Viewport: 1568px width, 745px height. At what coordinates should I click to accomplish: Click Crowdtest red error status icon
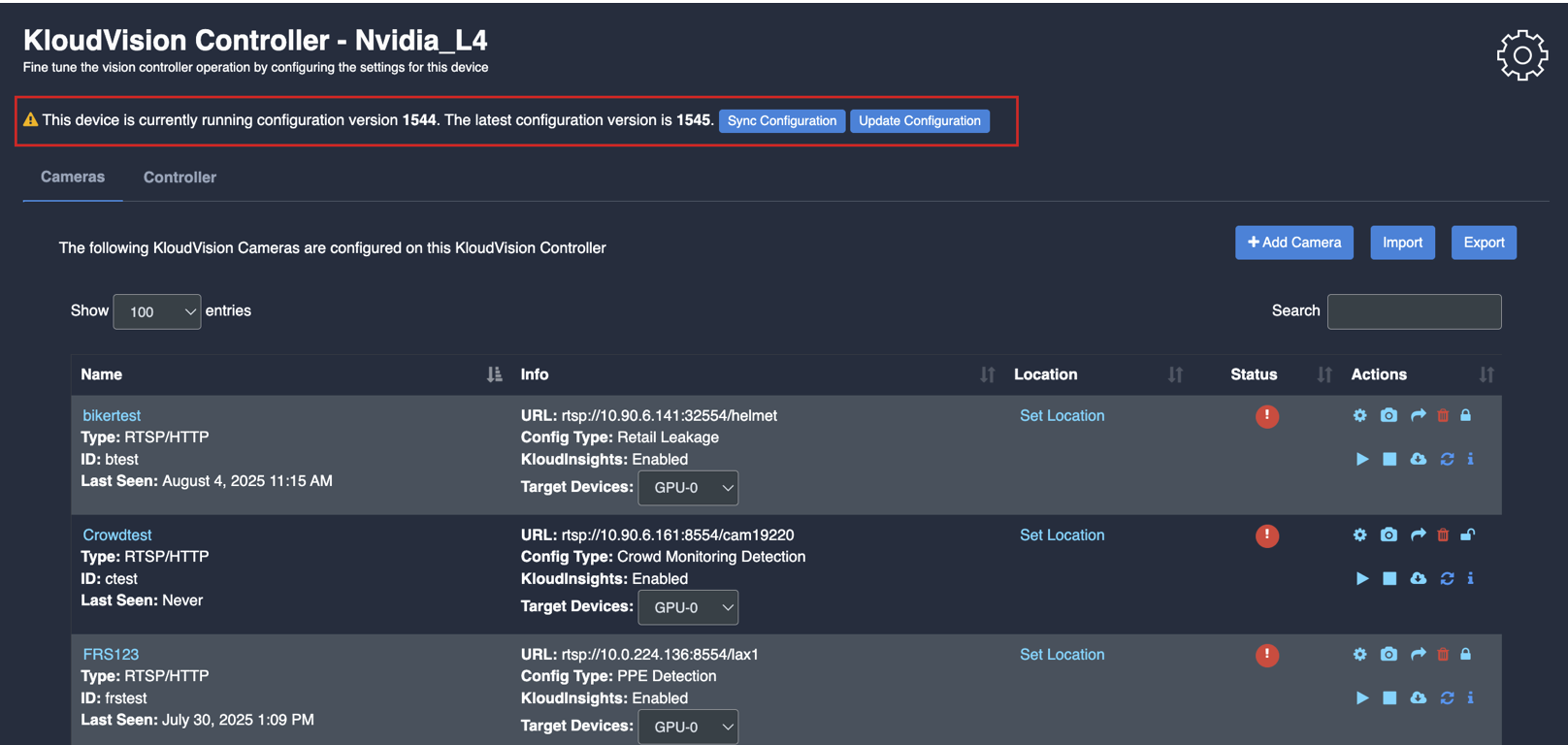[x=1267, y=535]
